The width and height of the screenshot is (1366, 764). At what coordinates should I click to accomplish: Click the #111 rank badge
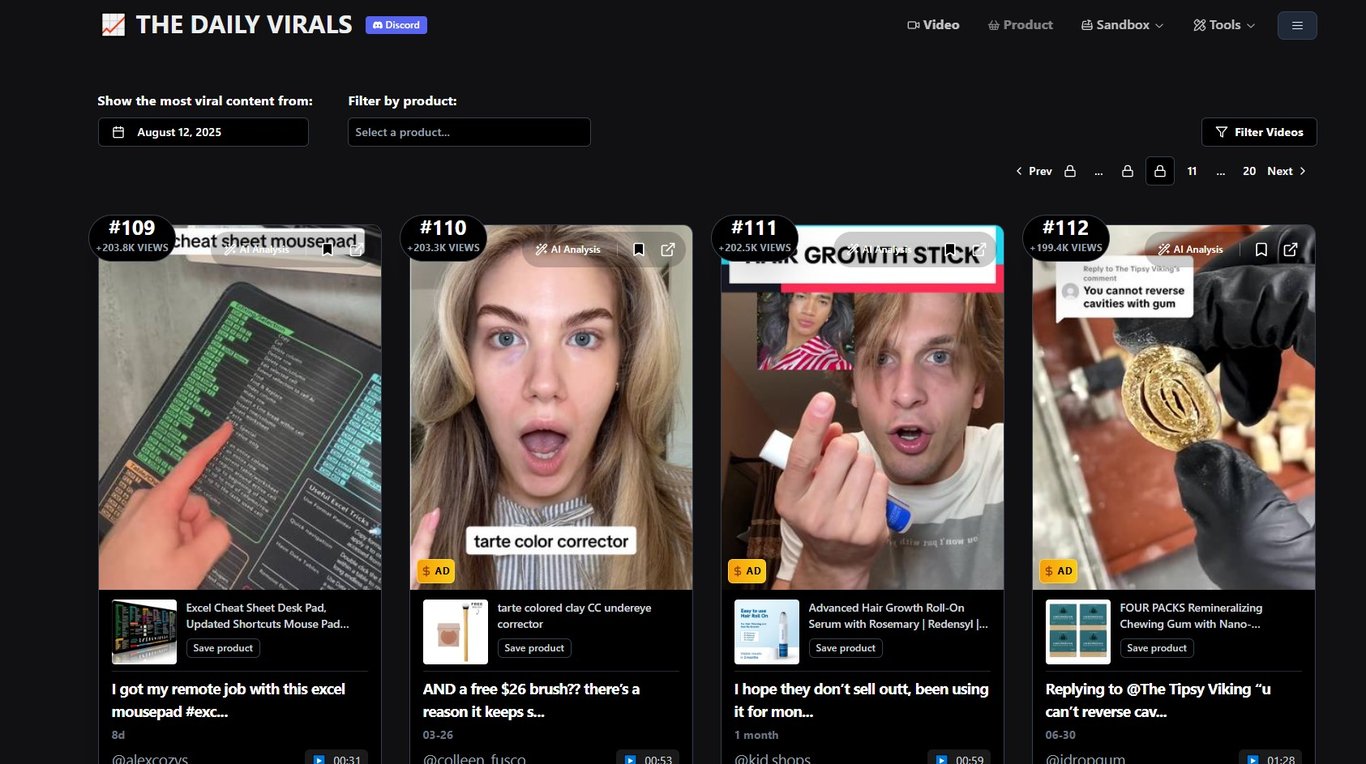click(754, 237)
